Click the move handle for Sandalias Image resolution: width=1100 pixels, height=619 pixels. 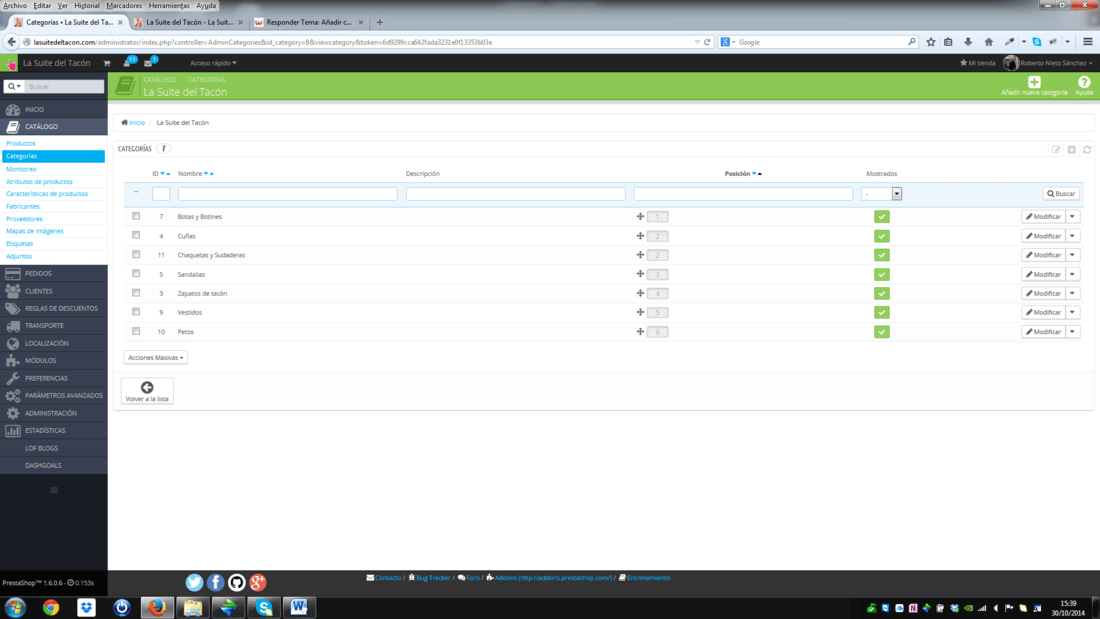640,274
